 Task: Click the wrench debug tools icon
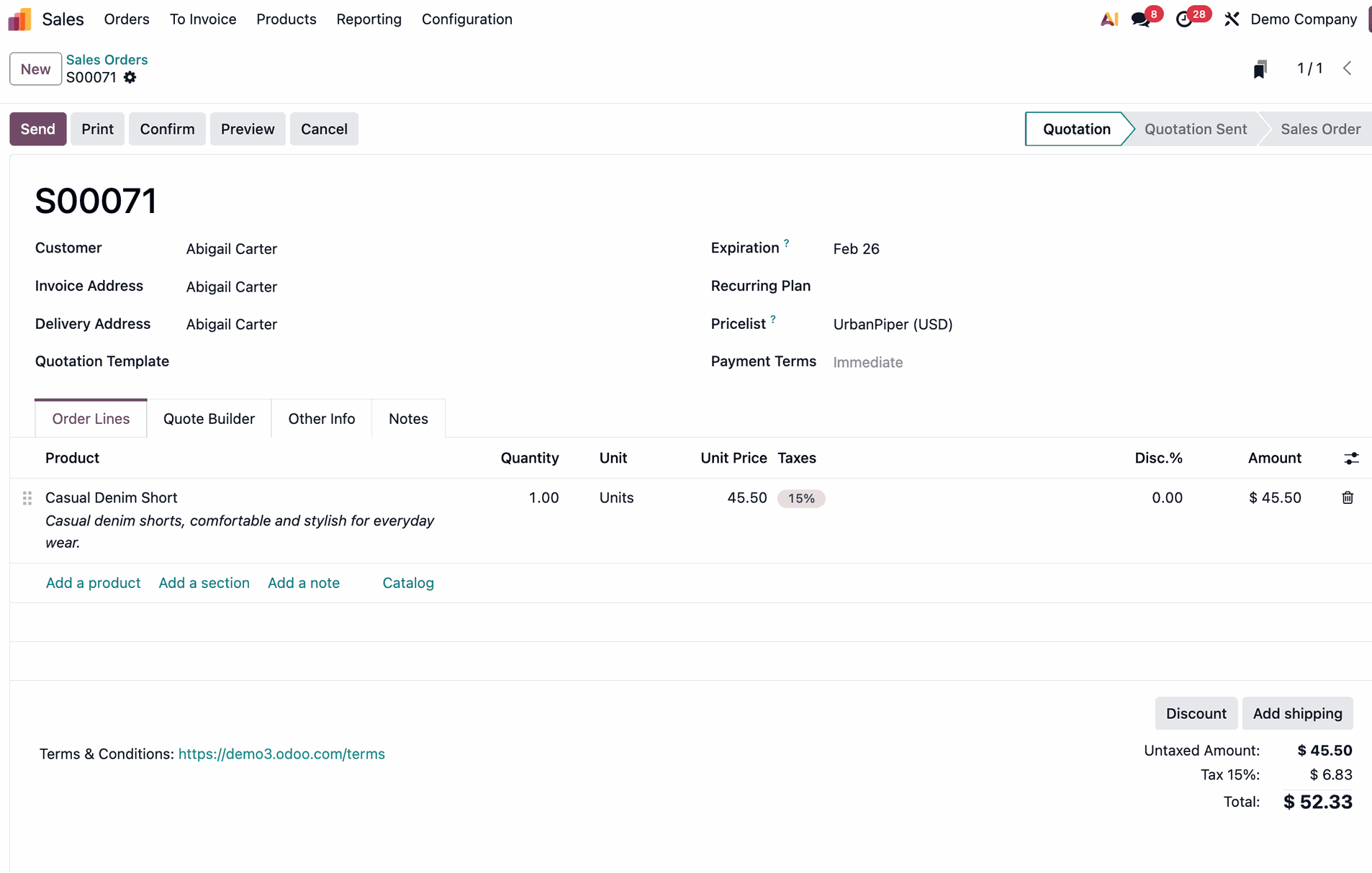click(1232, 19)
